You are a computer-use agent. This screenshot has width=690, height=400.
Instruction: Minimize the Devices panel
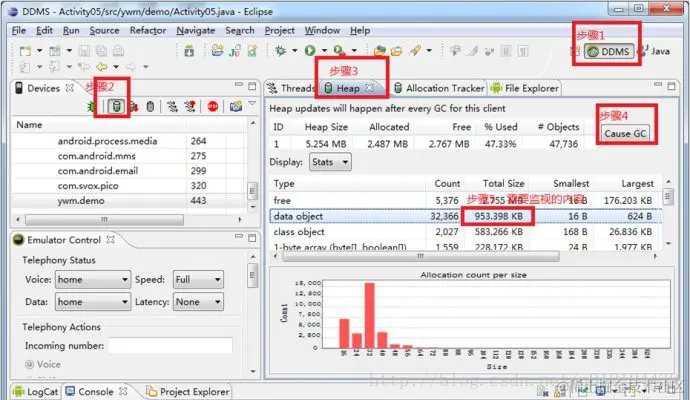point(239,85)
